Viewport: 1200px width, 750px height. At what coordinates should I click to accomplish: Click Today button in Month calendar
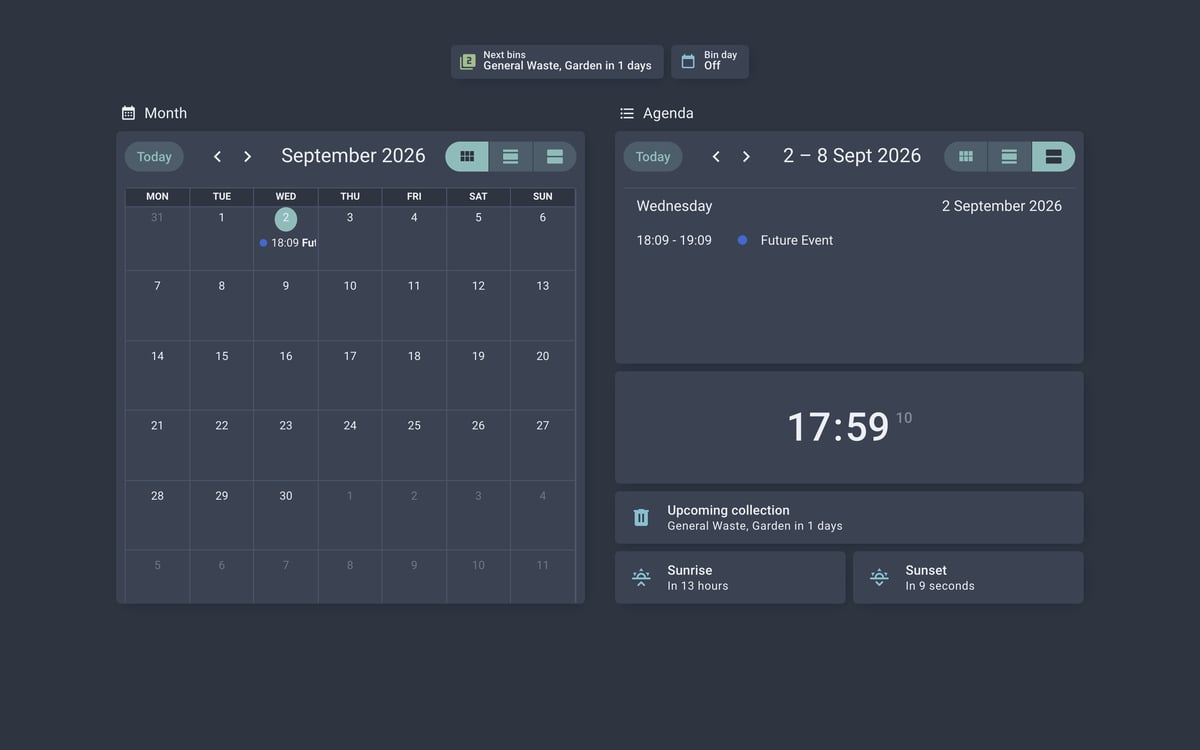coord(154,156)
